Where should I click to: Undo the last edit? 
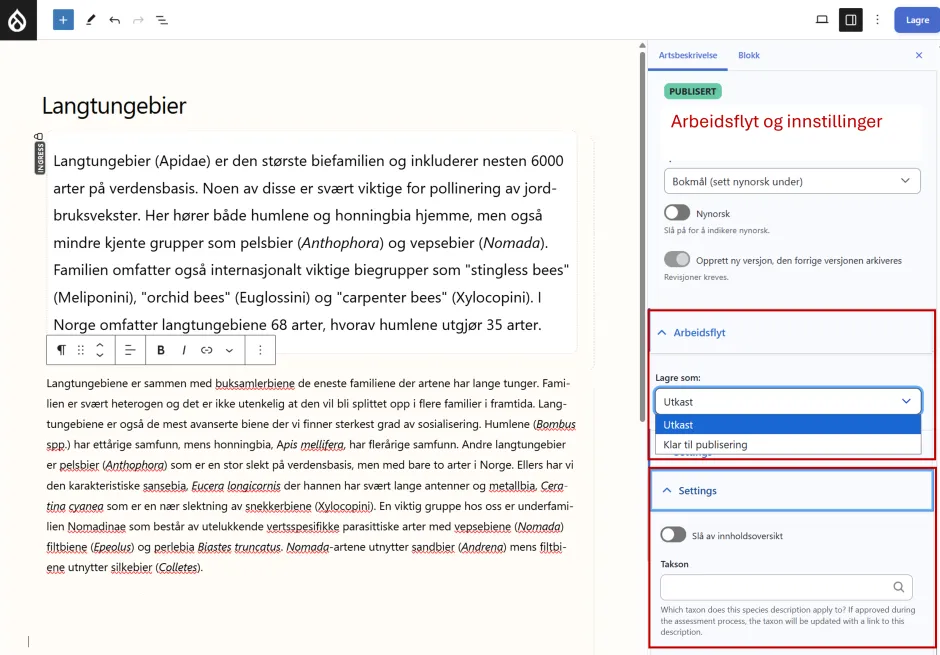pyautogui.click(x=115, y=20)
